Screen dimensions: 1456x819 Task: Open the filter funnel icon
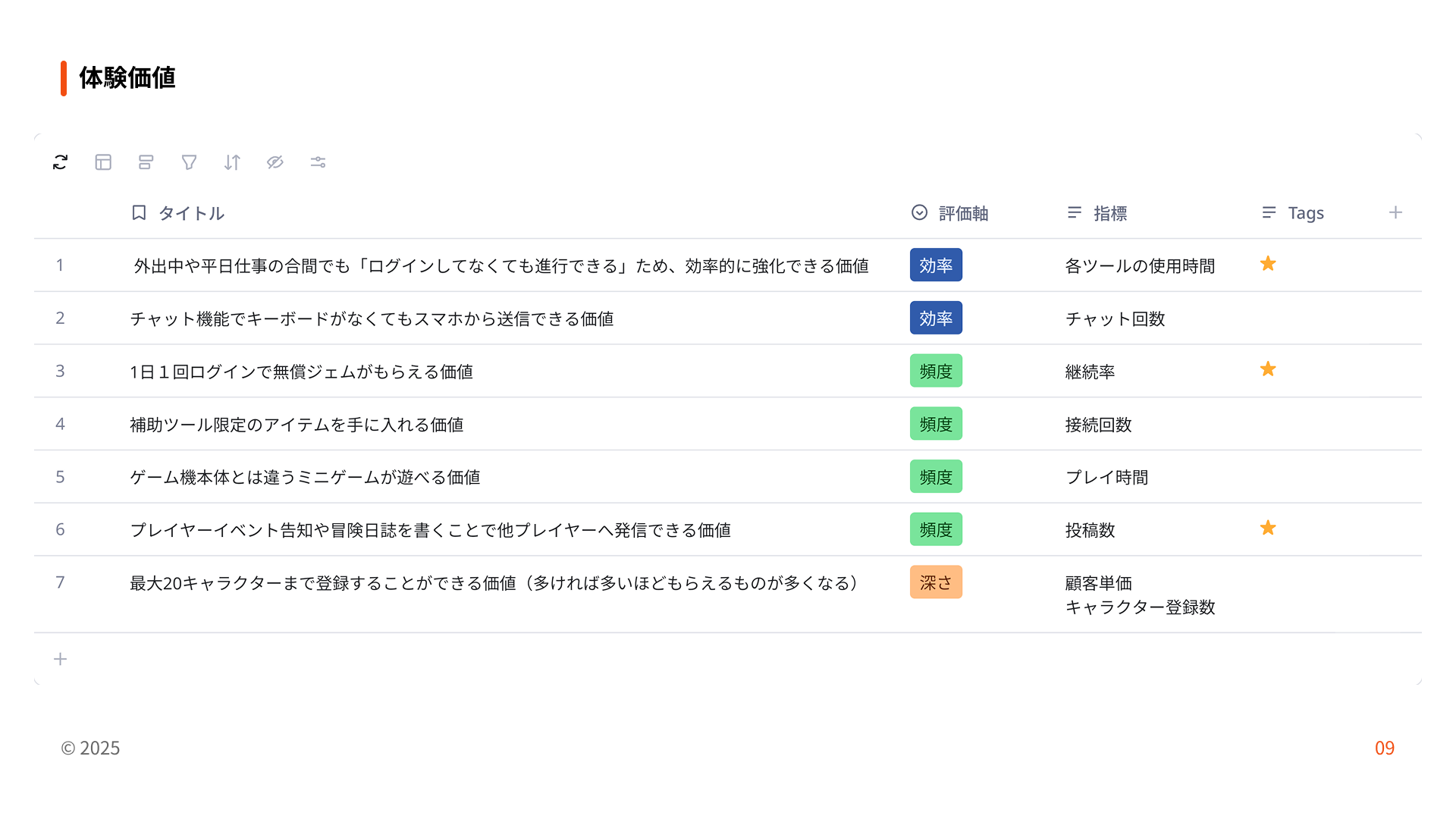coord(189,162)
